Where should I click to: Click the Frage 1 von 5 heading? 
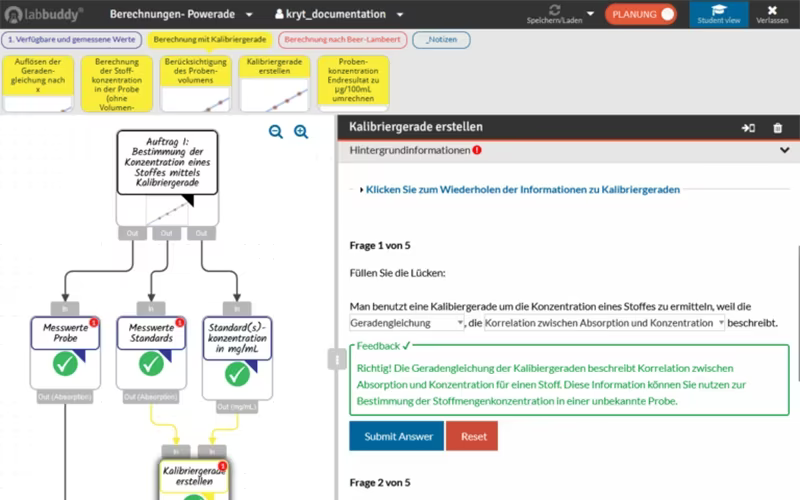(x=380, y=245)
